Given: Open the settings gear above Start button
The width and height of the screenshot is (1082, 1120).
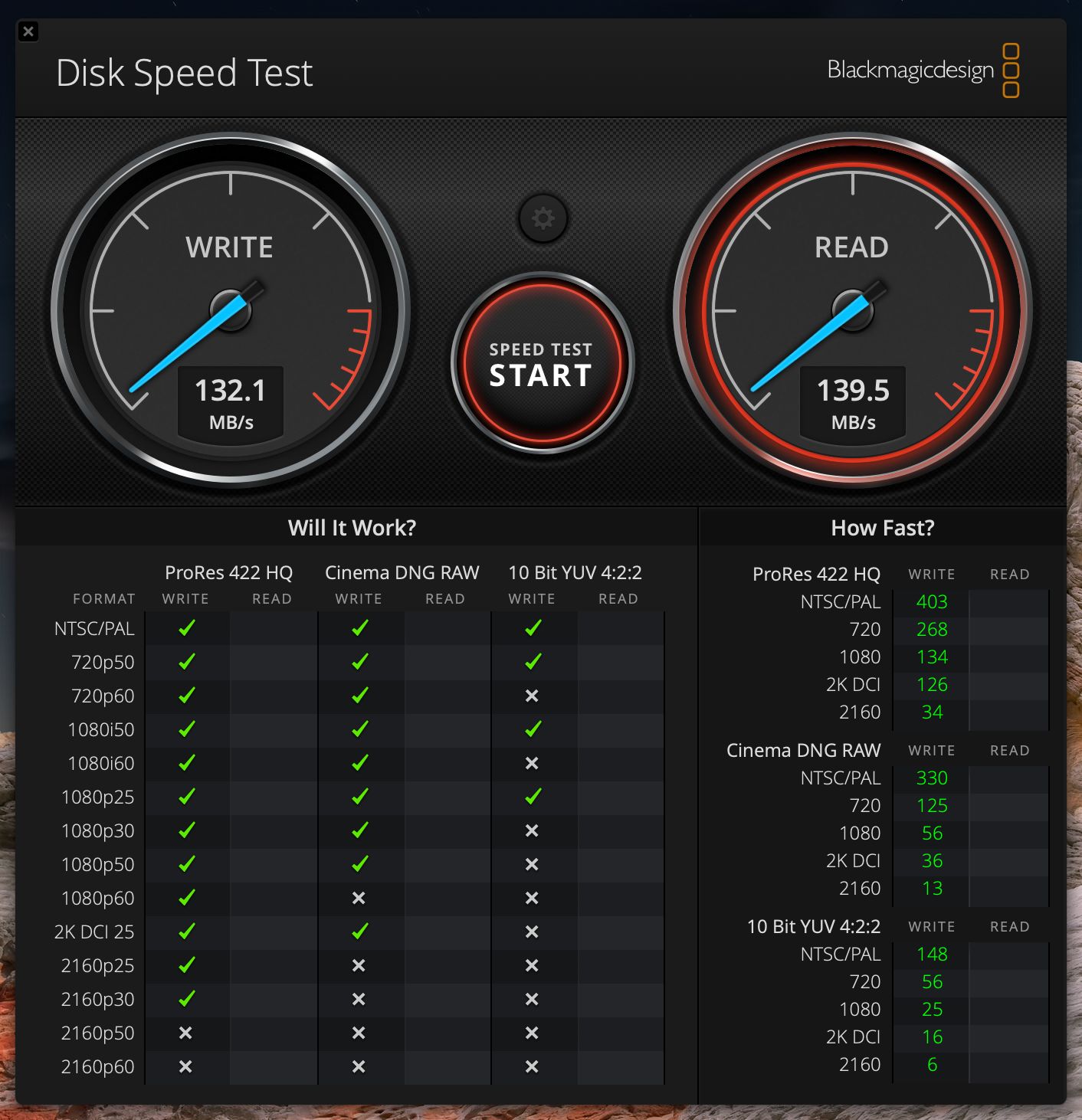Looking at the screenshot, I should click(543, 219).
